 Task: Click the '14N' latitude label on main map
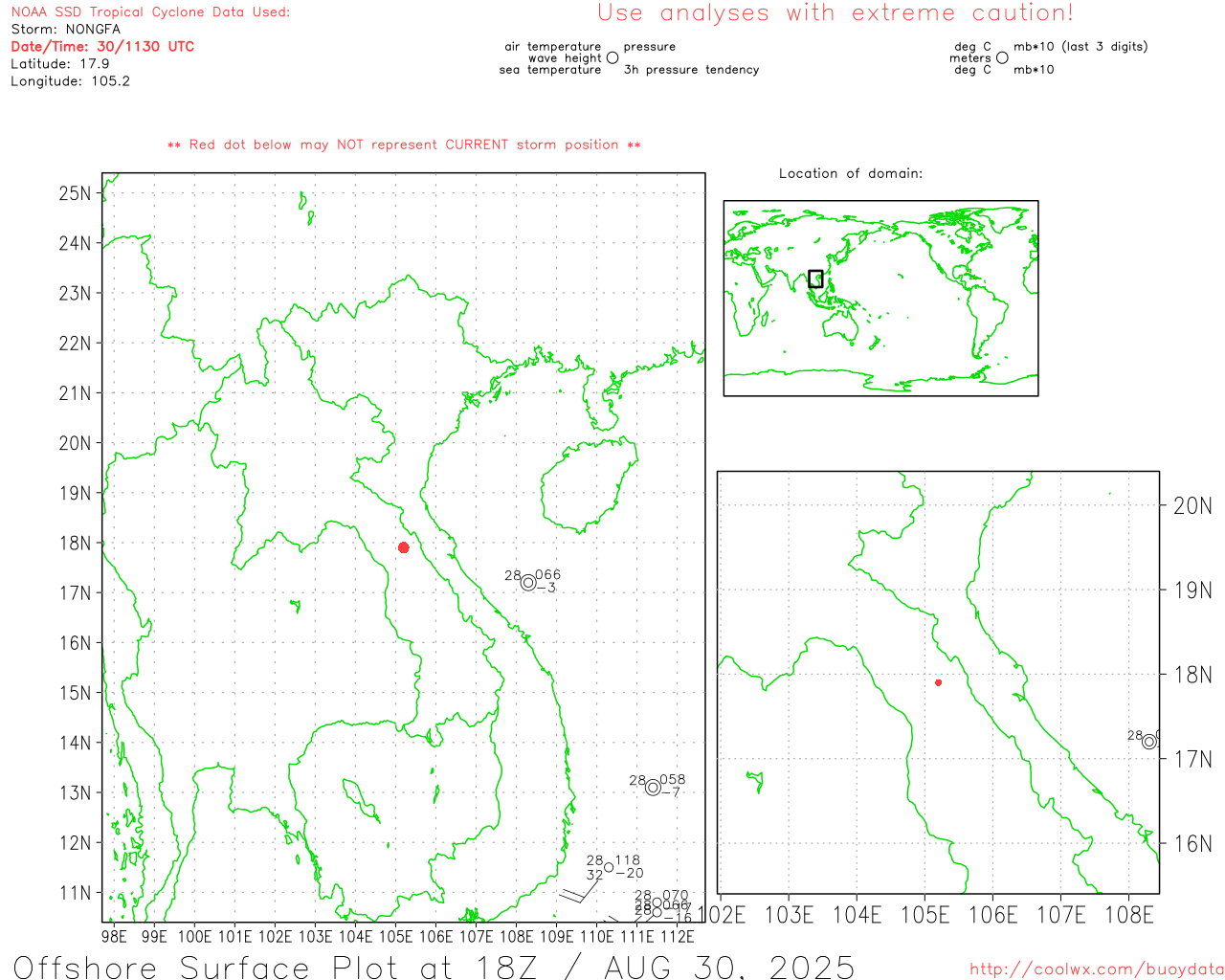[75, 743]
